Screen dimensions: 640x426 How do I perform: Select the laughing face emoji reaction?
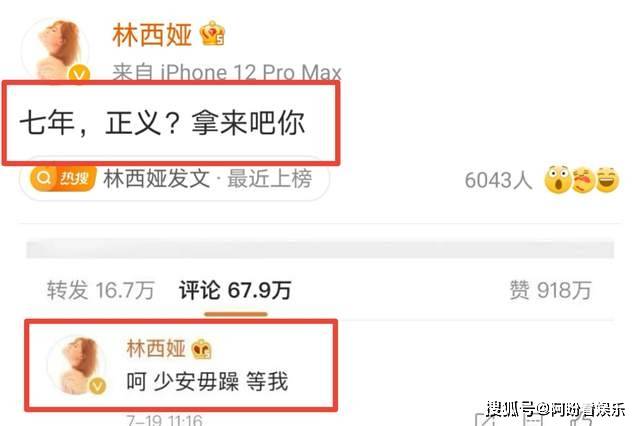pos(607,180)
